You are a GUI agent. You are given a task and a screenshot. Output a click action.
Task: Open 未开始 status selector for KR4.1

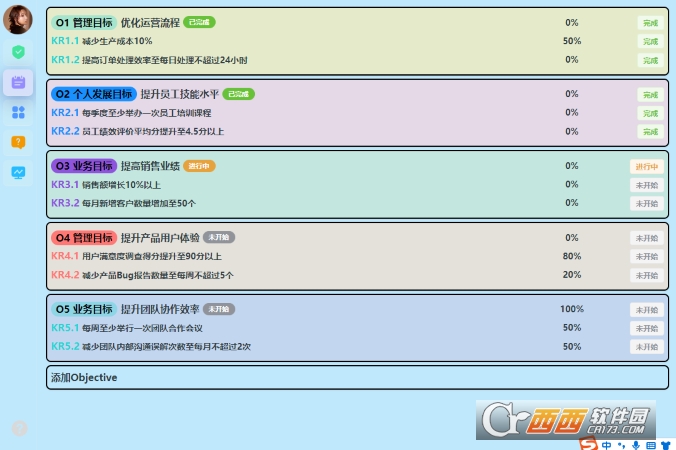647,257
